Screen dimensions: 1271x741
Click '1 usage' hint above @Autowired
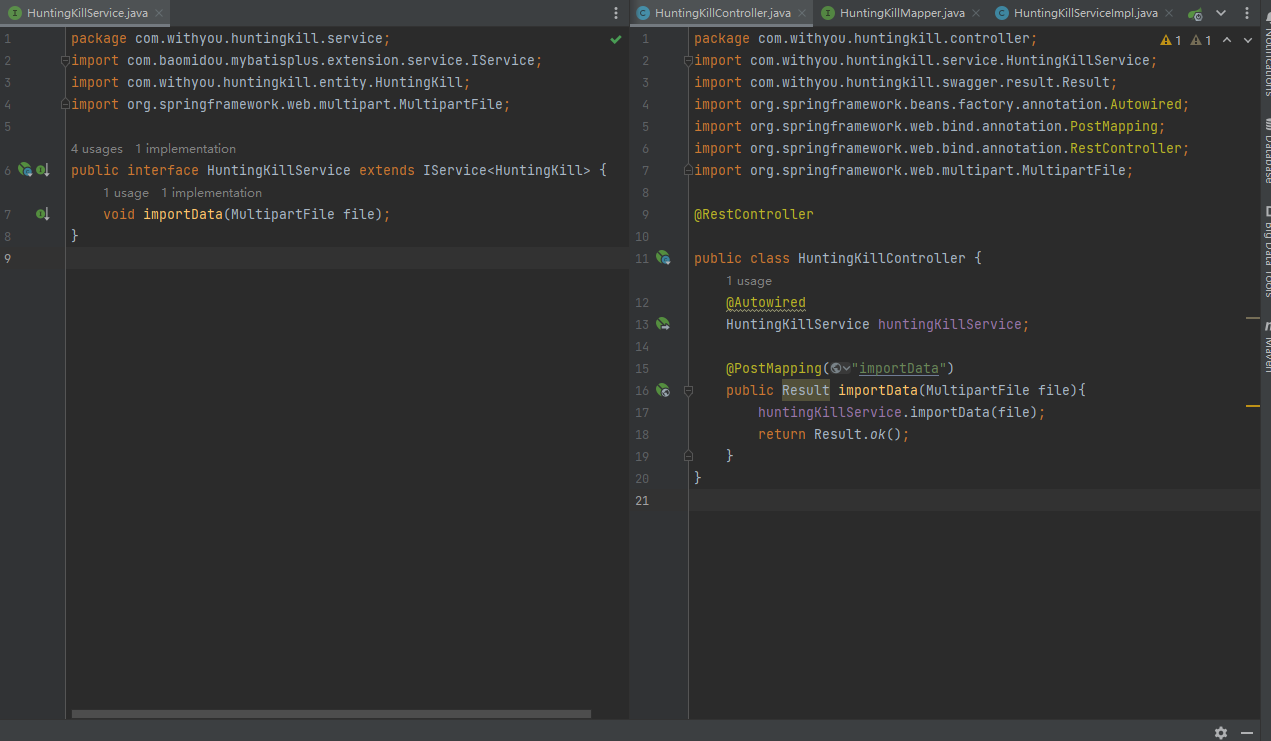[749, 281]
